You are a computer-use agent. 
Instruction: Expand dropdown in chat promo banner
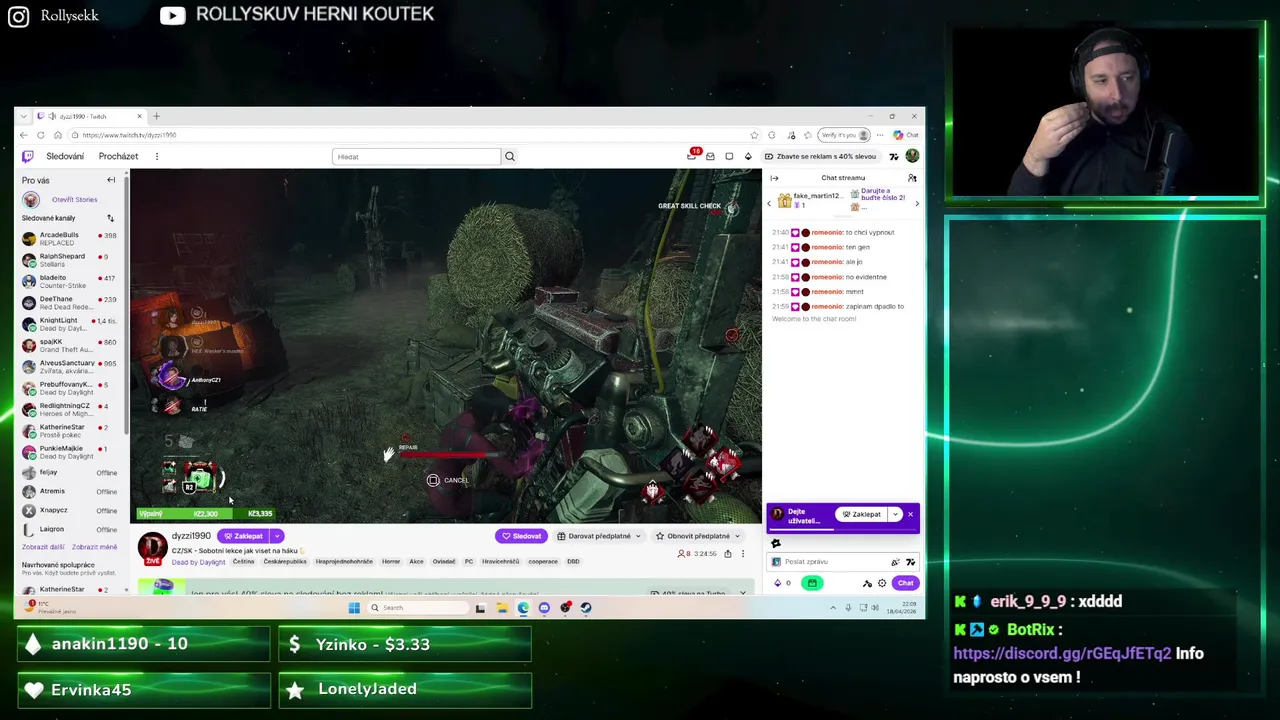(896, 514)
